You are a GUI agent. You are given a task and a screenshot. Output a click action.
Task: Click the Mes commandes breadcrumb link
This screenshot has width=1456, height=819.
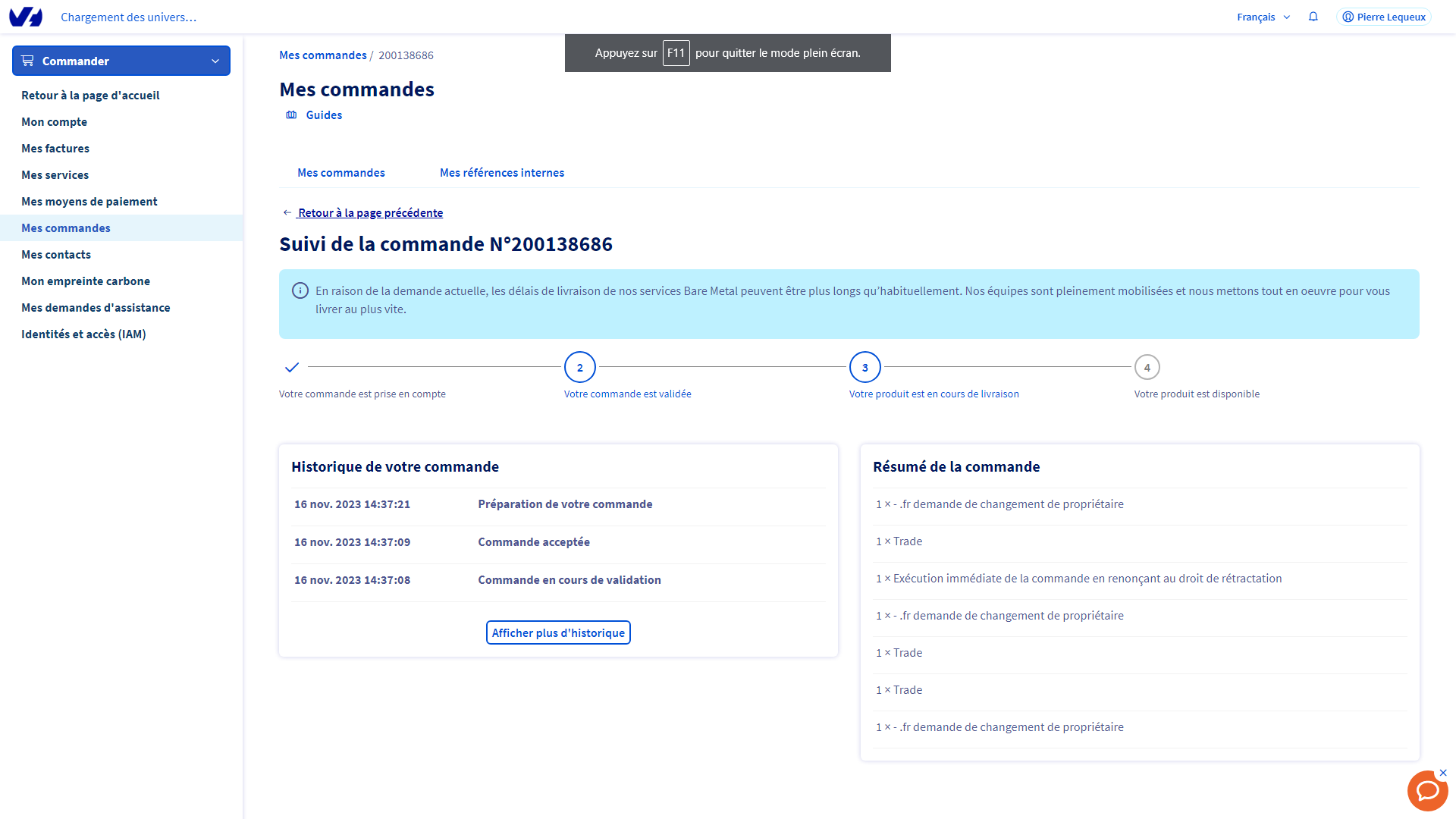pos(322,55)
